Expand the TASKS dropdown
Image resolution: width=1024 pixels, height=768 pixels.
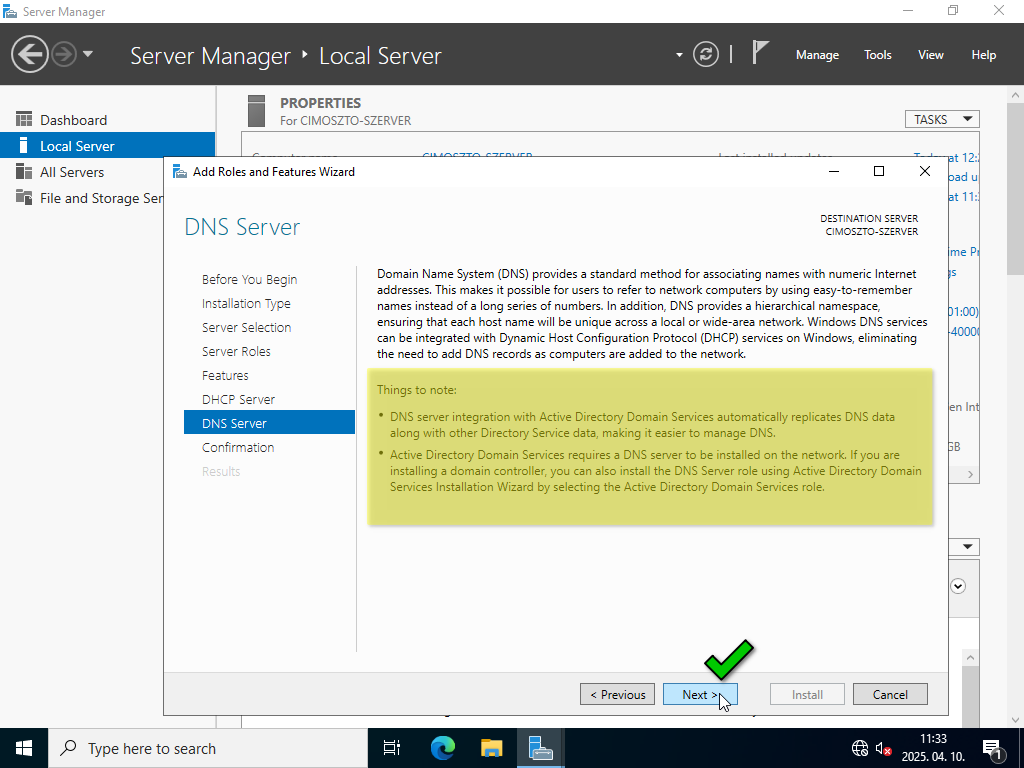click(x=941, y=119)
